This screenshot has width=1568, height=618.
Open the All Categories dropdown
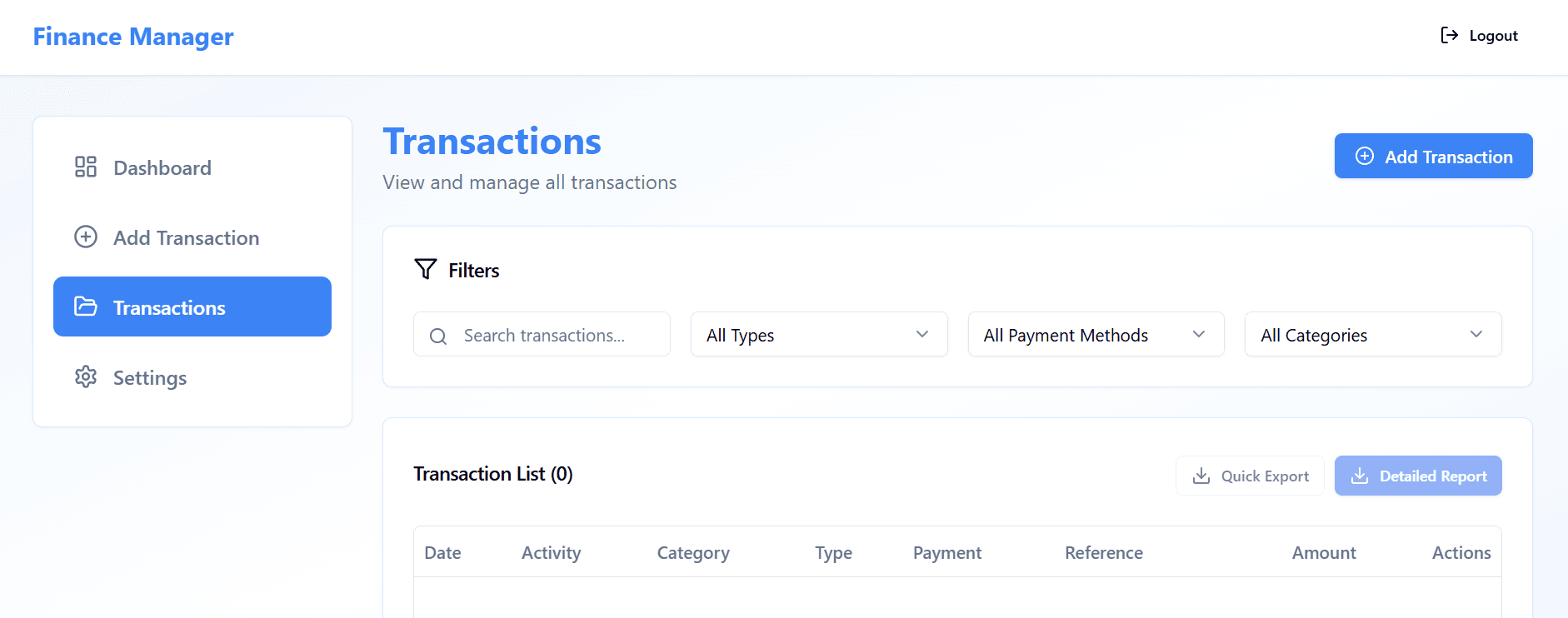tap(1372, 335)
